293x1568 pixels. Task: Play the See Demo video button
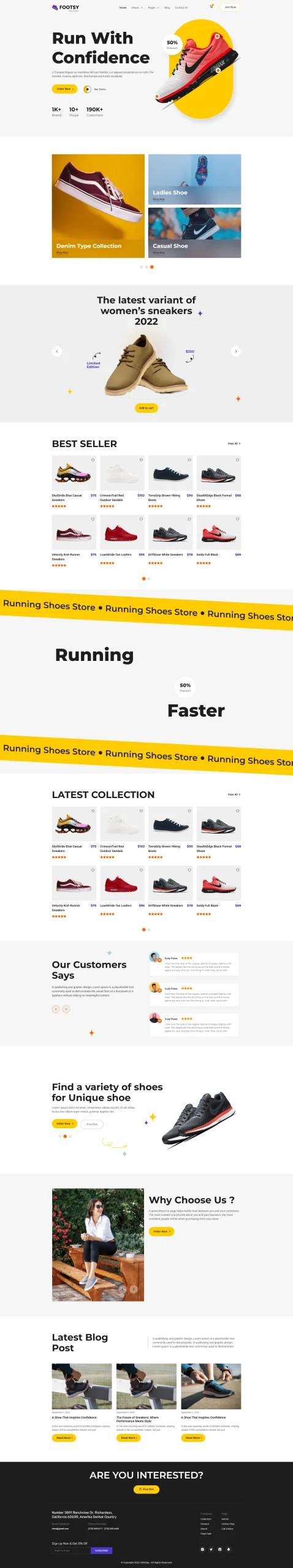pos(87,89)
